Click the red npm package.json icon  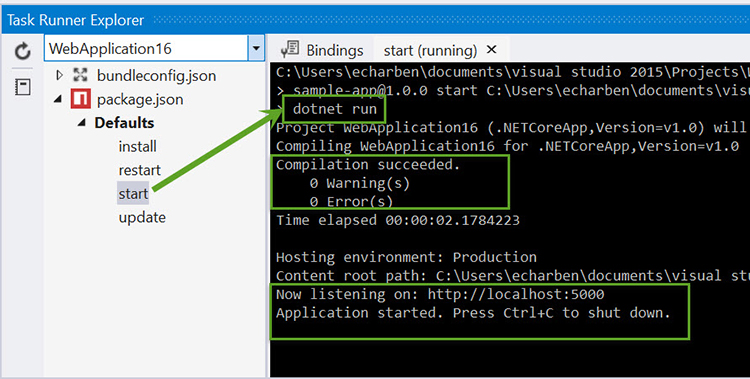(x=80, y=99)
